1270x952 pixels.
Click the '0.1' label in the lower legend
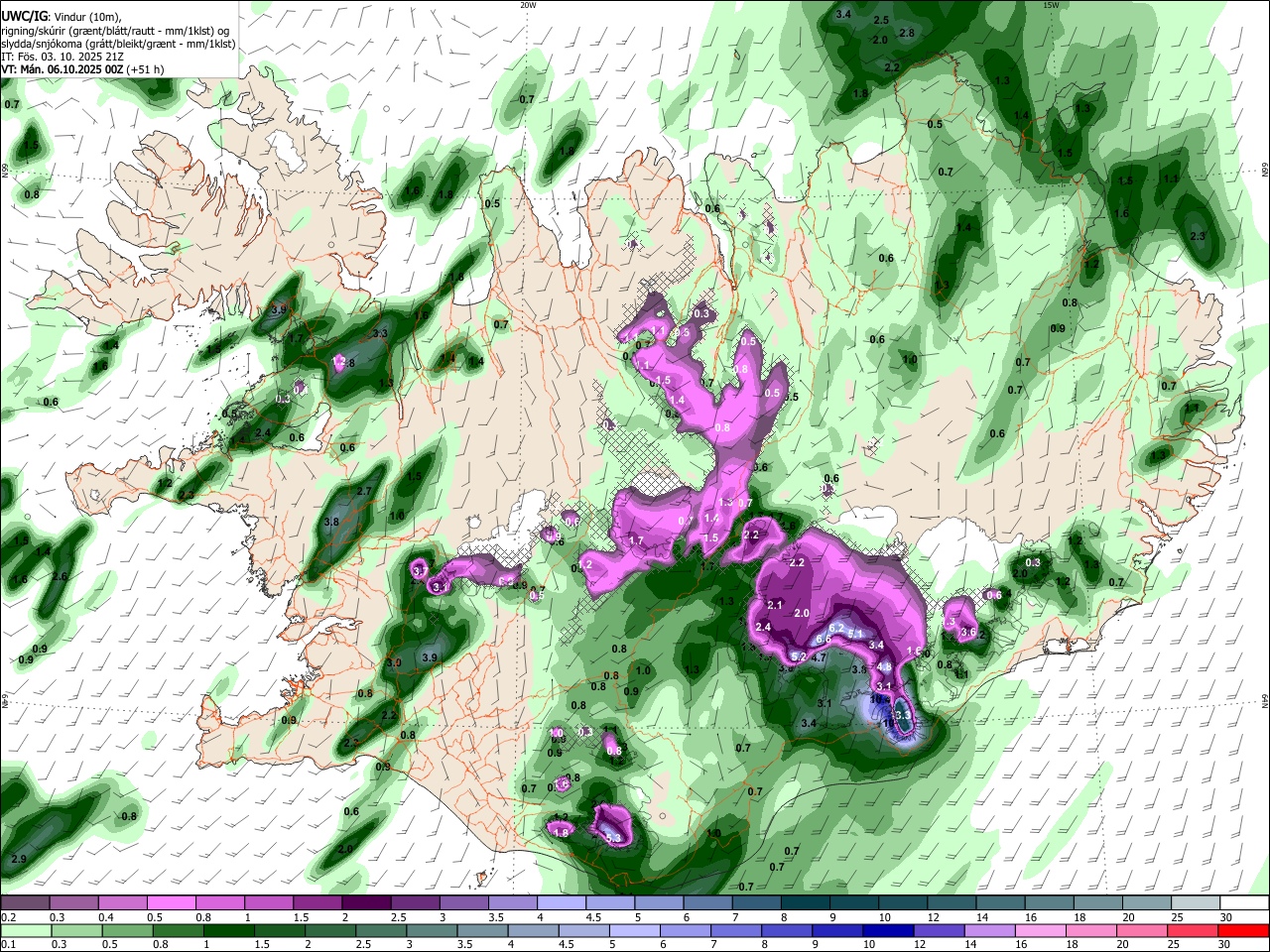pyautogui.click(x=8, y=944)
